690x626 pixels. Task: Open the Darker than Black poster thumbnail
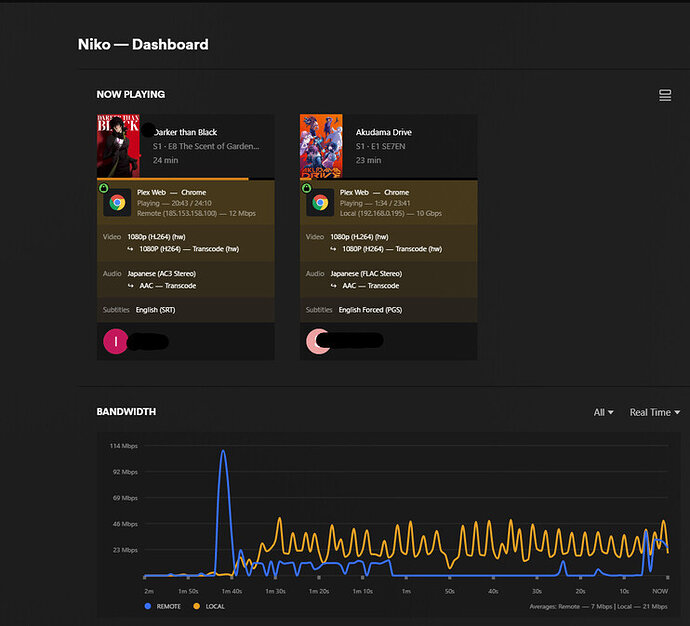(118, 146)
